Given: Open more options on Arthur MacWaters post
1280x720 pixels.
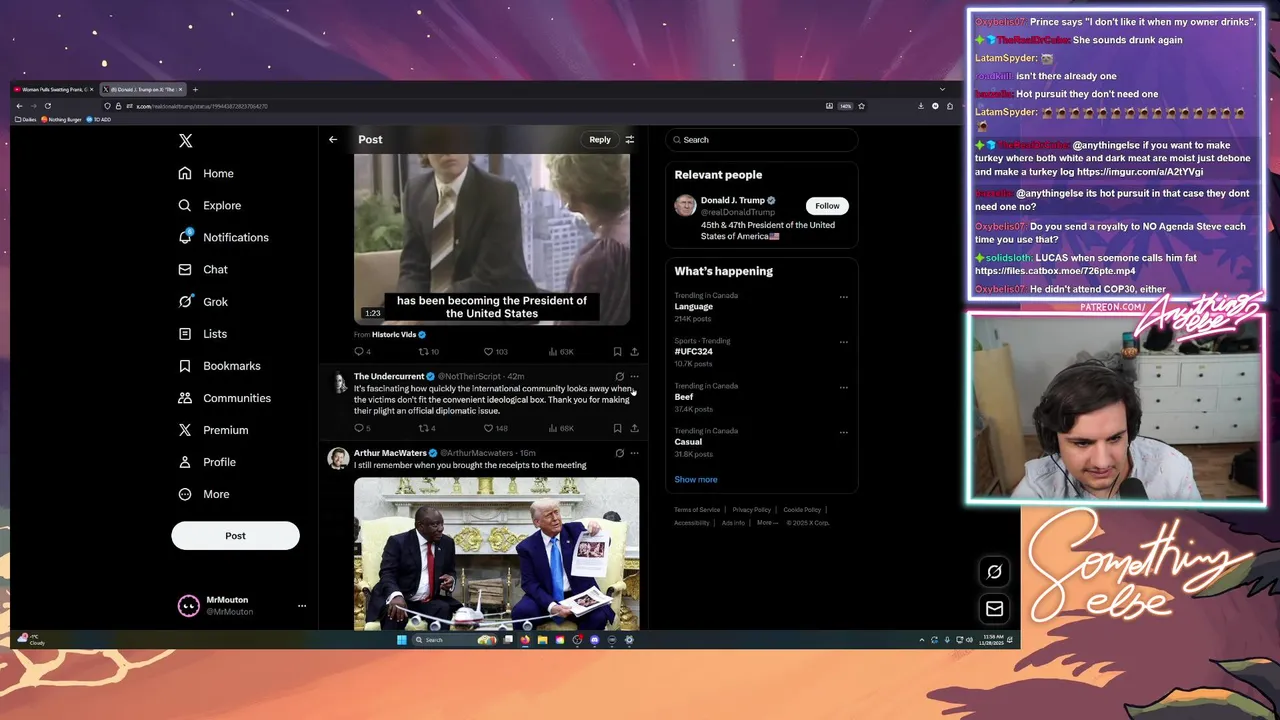Looking at the screenshot, I should point(634,453).
